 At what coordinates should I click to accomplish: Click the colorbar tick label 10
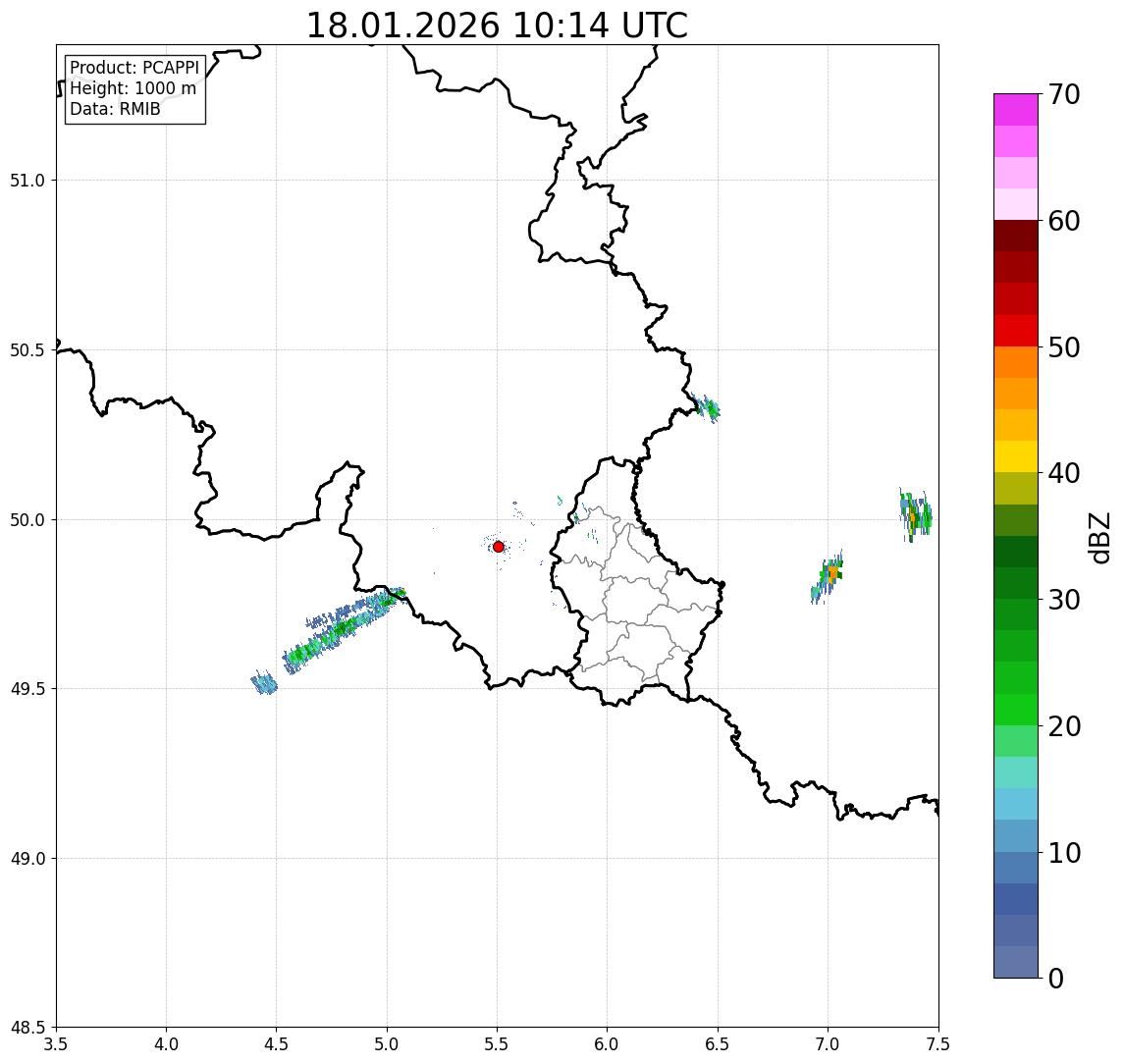pos(1064,853)
